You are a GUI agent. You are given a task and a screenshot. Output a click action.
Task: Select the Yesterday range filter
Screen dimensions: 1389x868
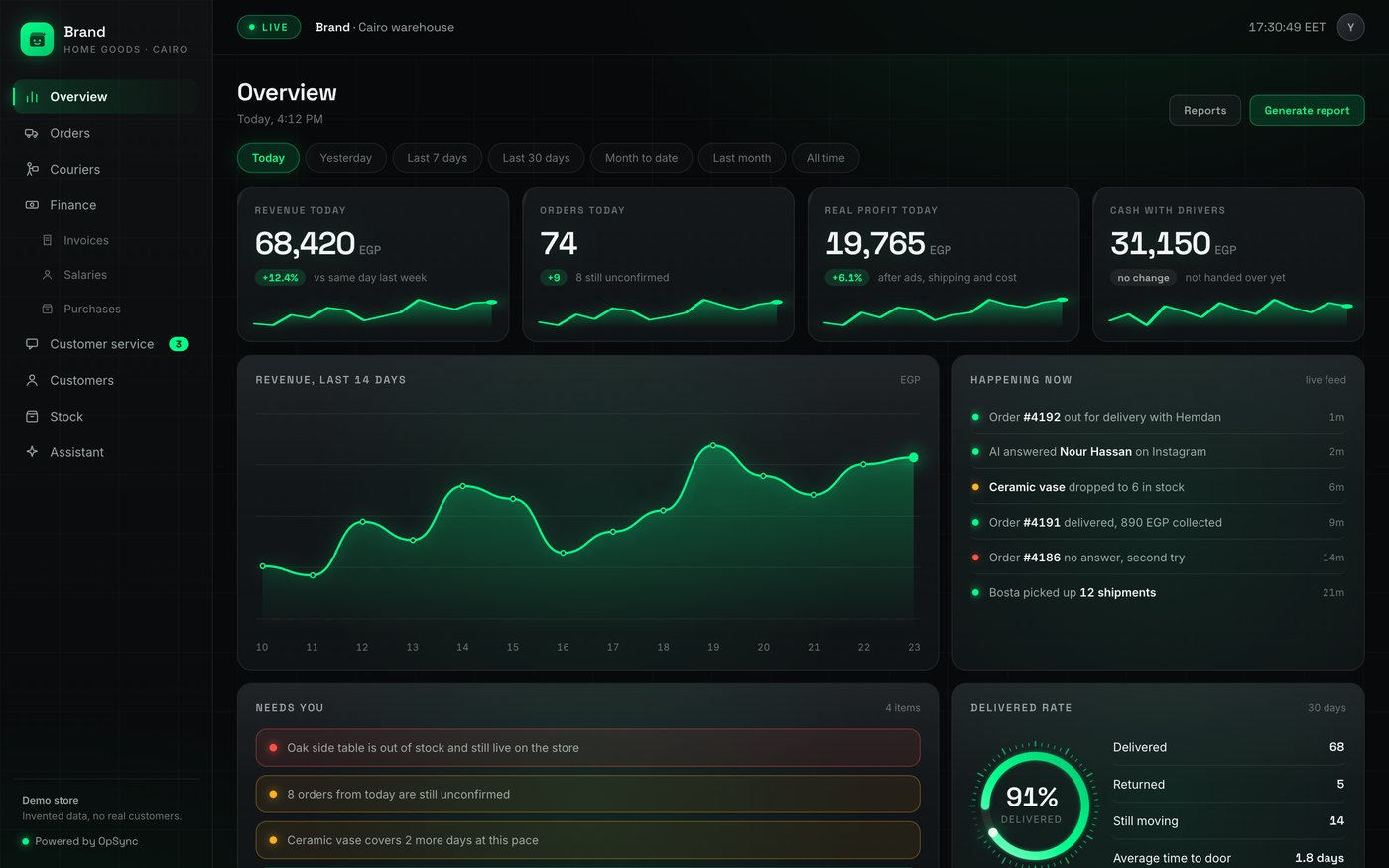345,158
